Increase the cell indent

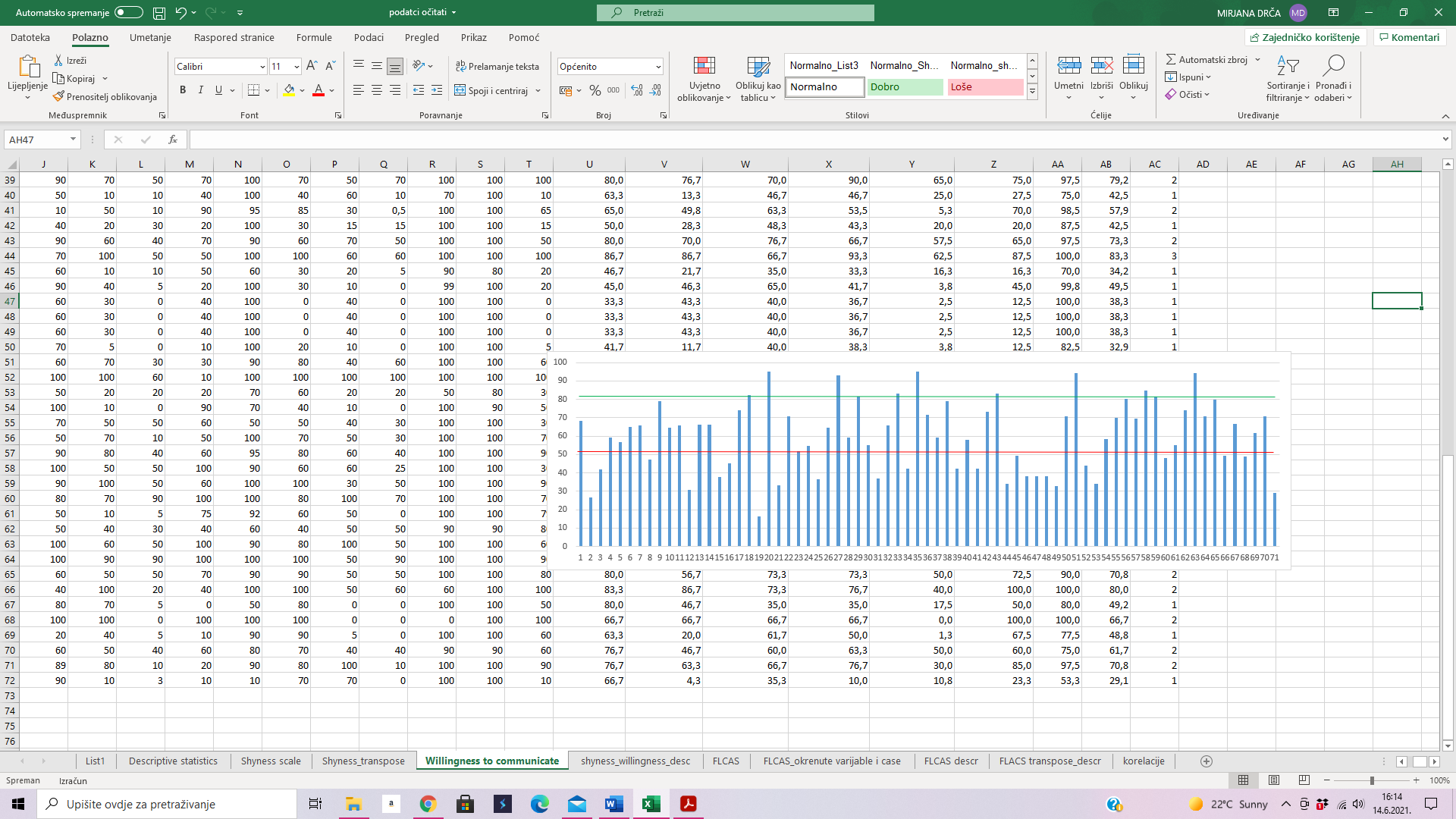click(437, 90)
